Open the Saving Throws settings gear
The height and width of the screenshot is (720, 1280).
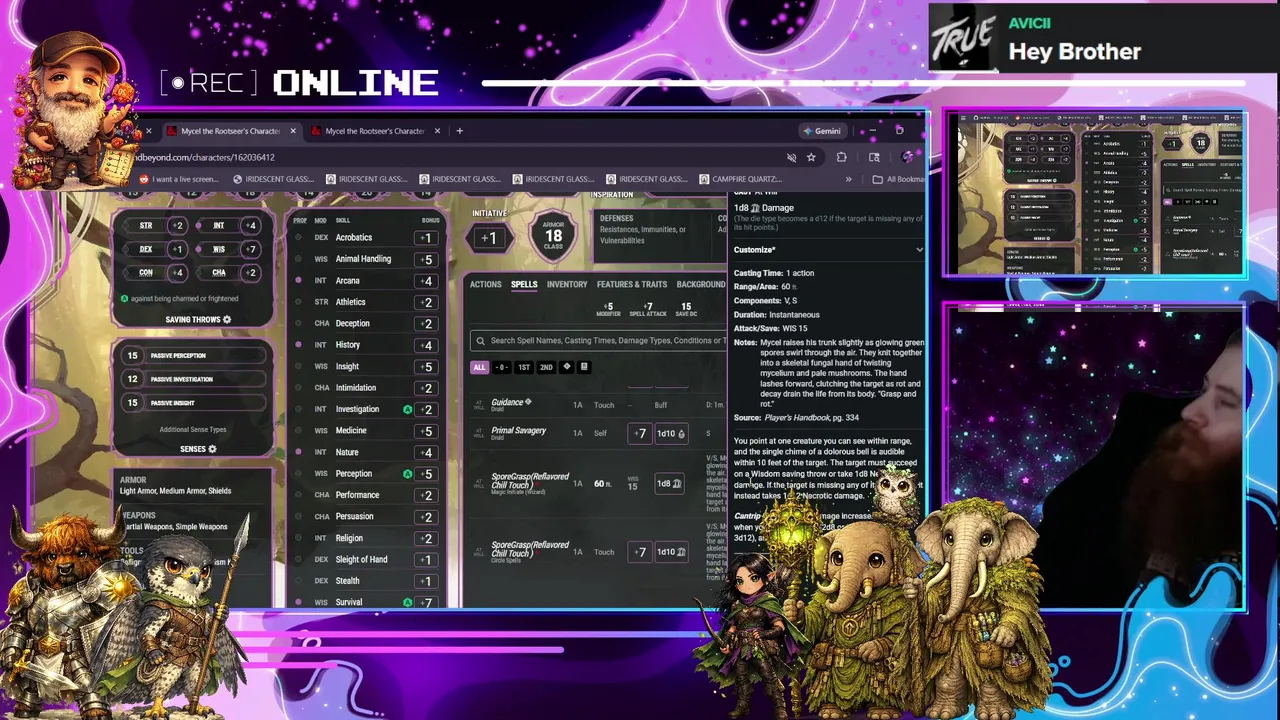point(227,320)
